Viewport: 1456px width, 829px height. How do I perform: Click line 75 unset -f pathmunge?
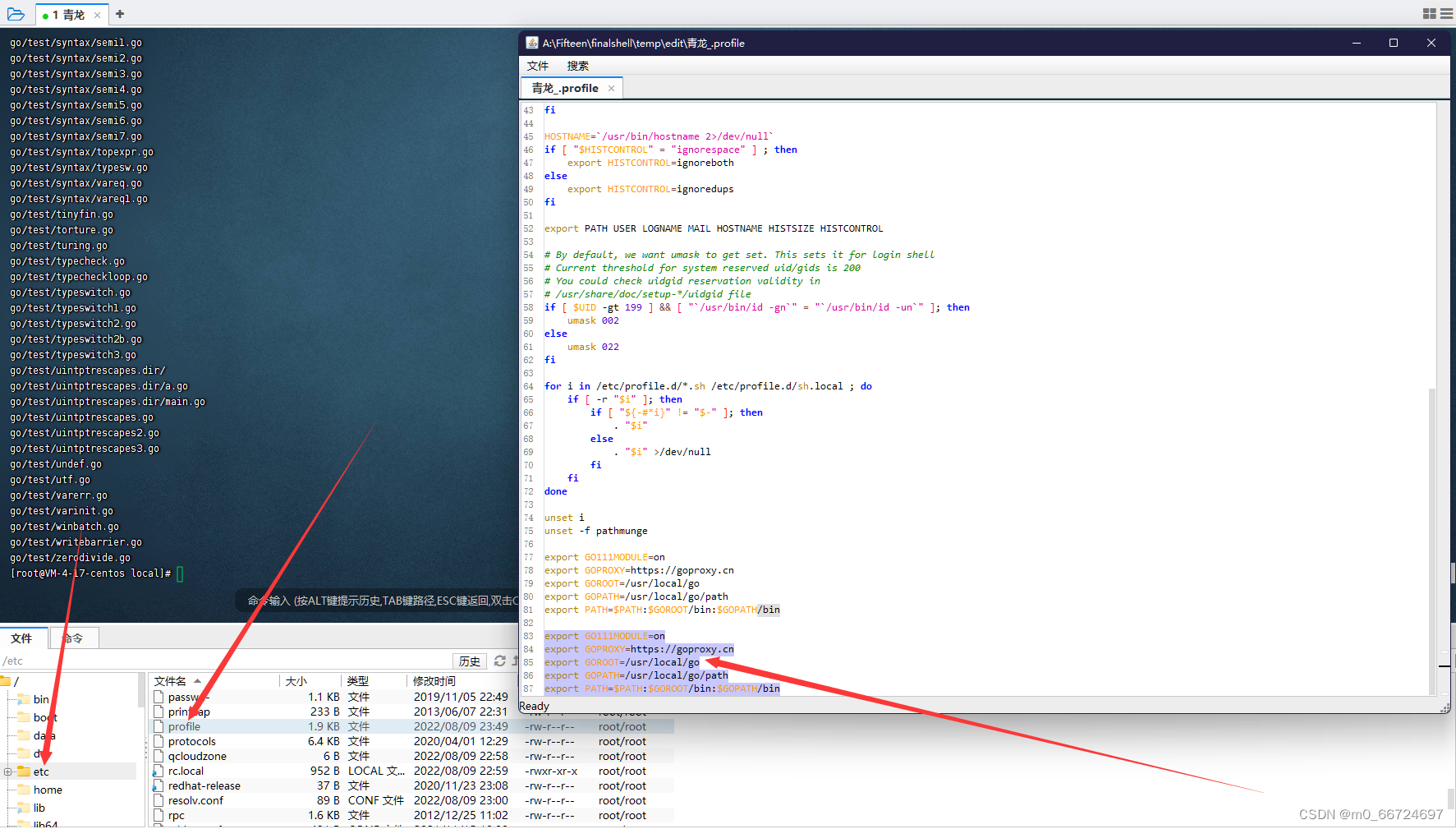595,531
